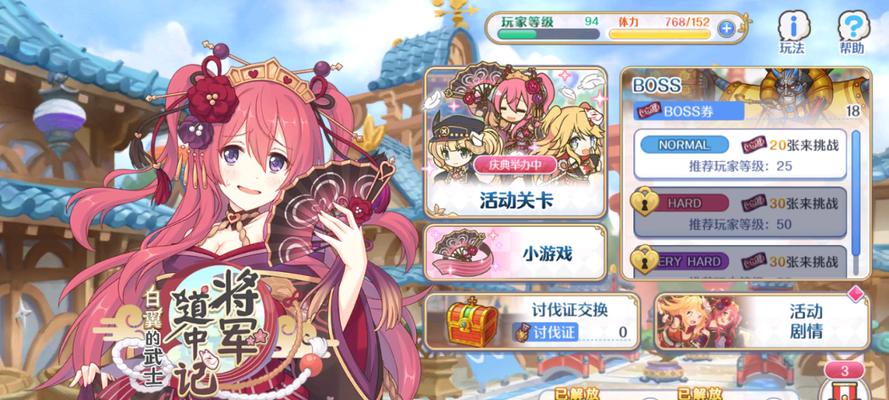This screenshot has width=889, height=400.
Task: Open the 帮助 question mark icon
Action: click(853, 32)
